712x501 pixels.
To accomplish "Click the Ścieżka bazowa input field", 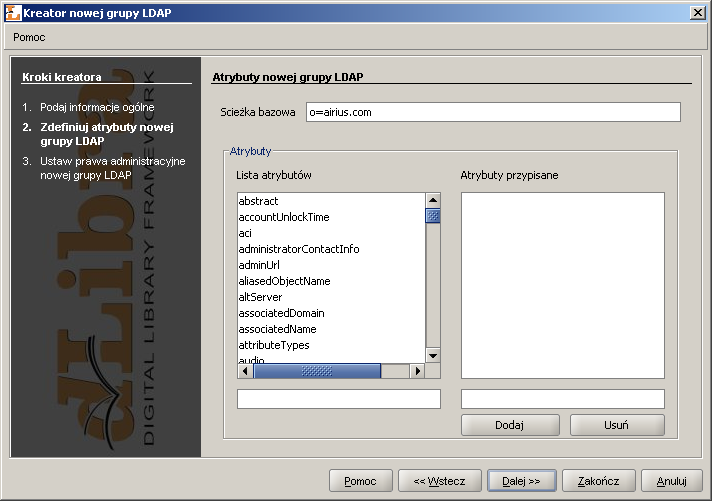I will tap(492, 112).
